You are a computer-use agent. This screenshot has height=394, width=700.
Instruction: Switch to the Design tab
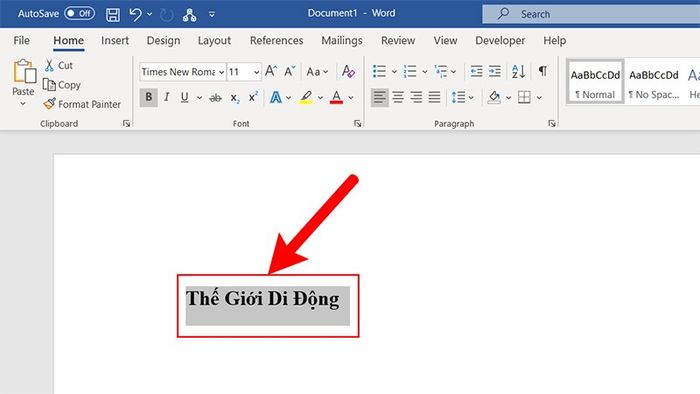[x=163, y=41]
